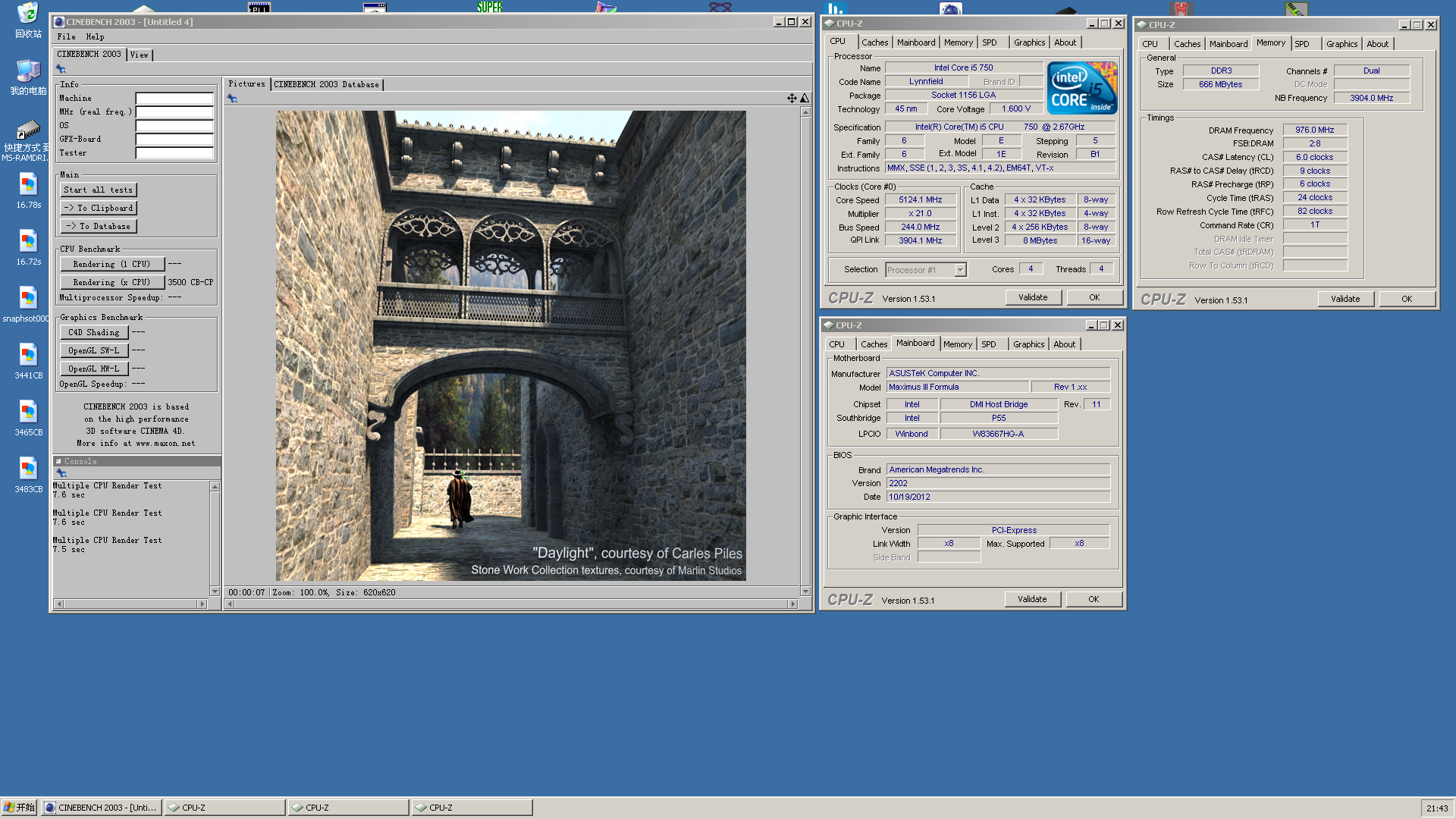Click the move/pan icon above the picture

(x=792, y=99)
